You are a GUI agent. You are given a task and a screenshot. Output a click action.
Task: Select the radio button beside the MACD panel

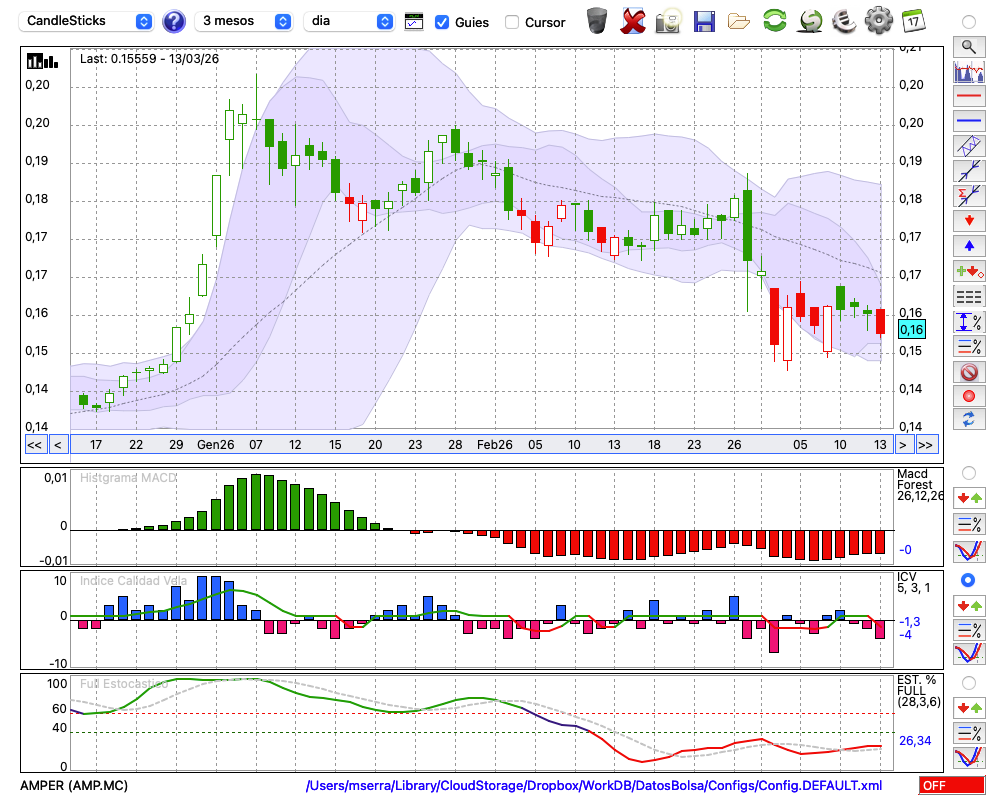point(968,472)
